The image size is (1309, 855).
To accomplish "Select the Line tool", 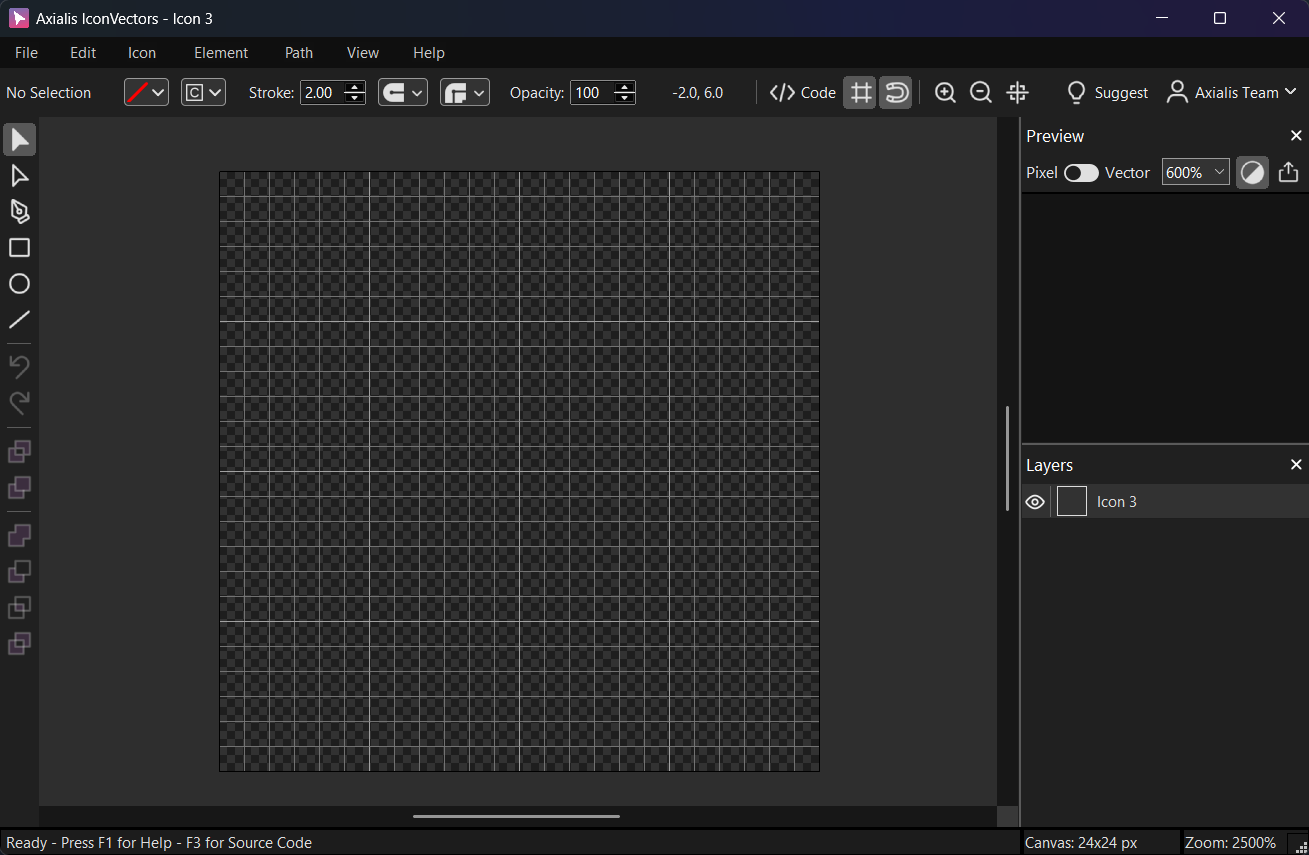I will coord(19,320).
